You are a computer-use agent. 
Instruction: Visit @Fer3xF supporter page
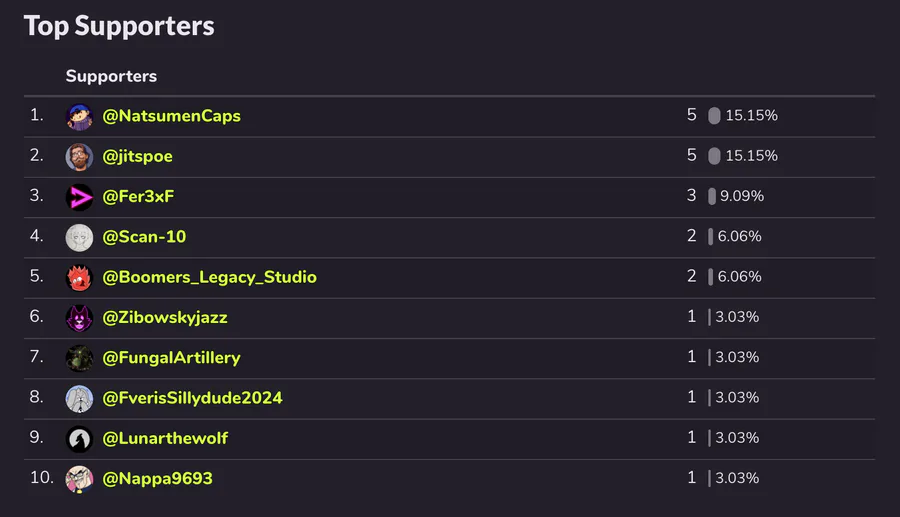(x=139, y=197)
